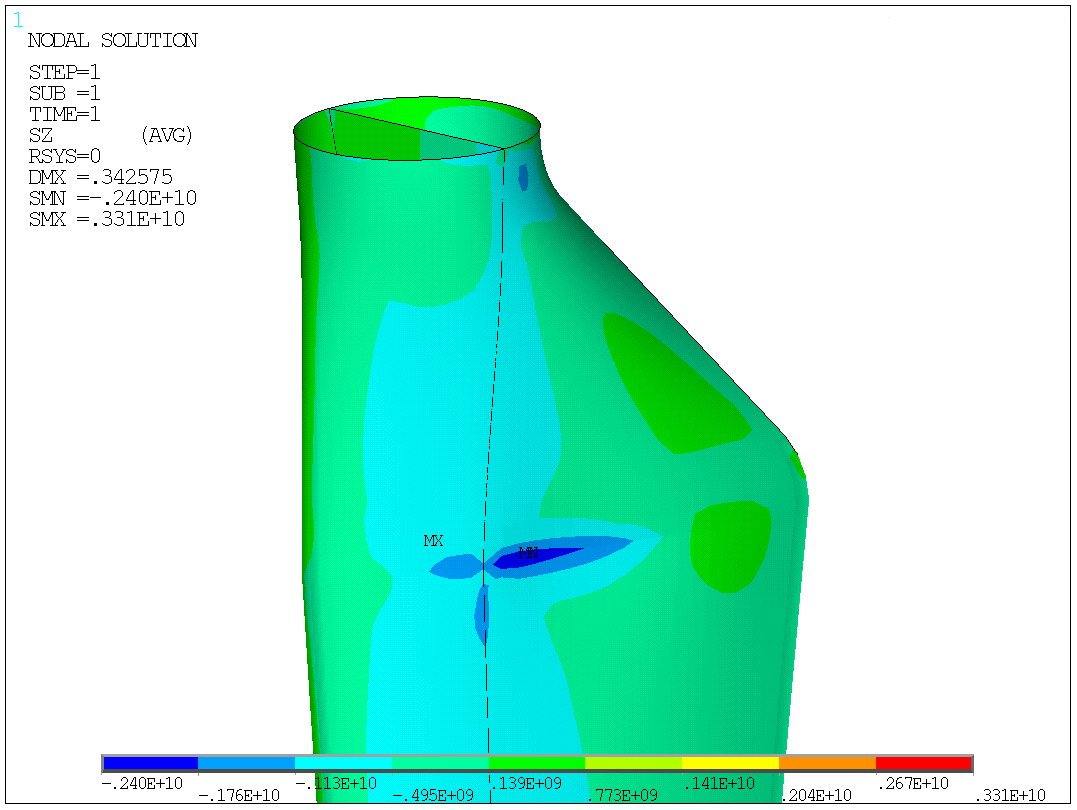The width and height of the screenshot is (1077, 810).
Task: Select the cyan legend color band
Action: pyautogui.click(x=343, y=764)
